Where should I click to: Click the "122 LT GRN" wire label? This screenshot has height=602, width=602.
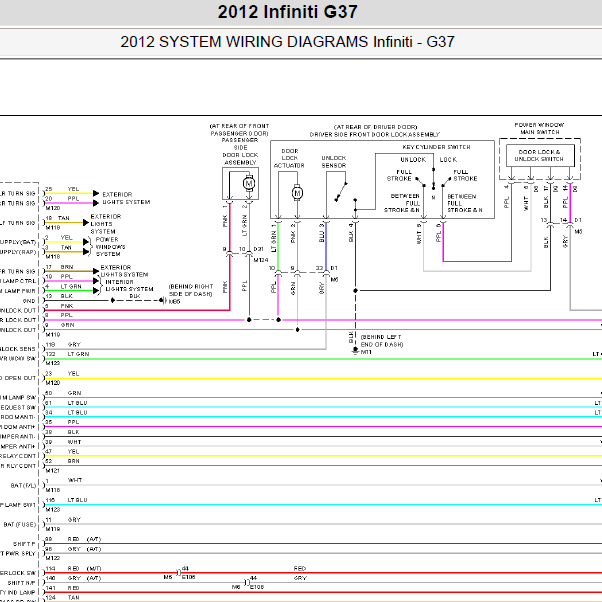[x=67, y=354]
